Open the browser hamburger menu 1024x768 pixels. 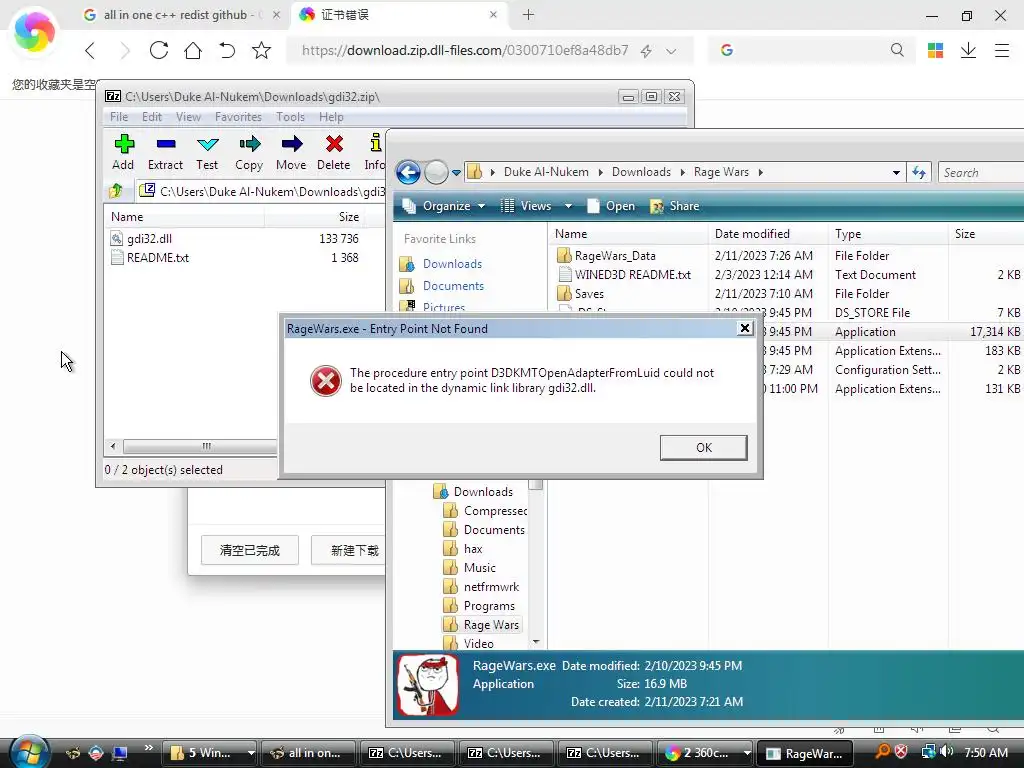[1002, 50]
